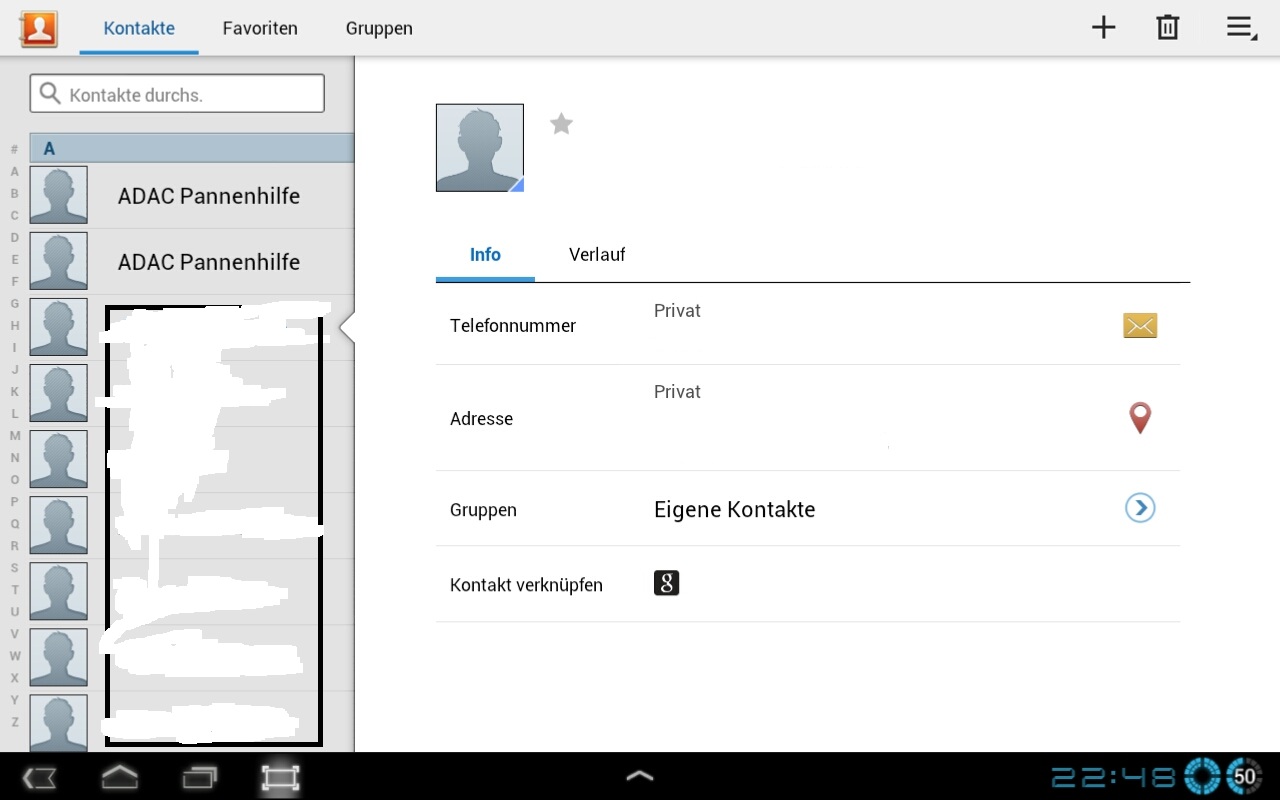This screenshot has width=1280, height=800.
Task: Open the overflow menu icon
Action: click(1241, 28)
